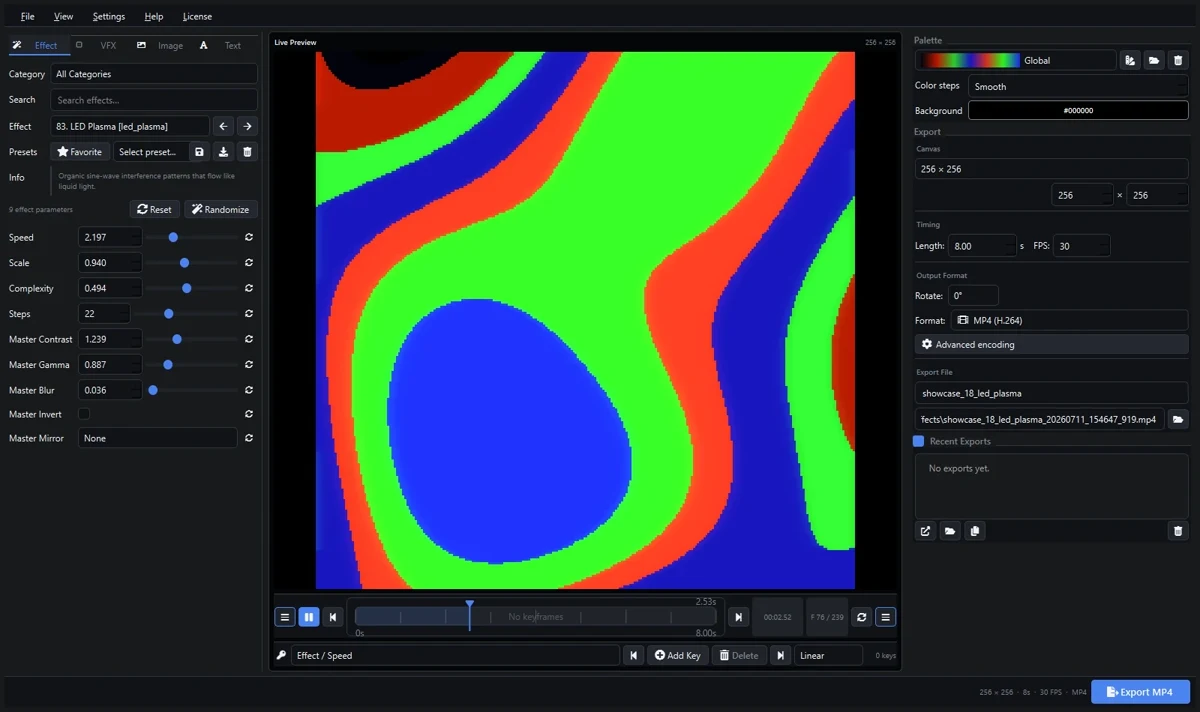This screenshot has height=712, width=1200.
Task: Click the Randomize button
Action: point(221,209)
